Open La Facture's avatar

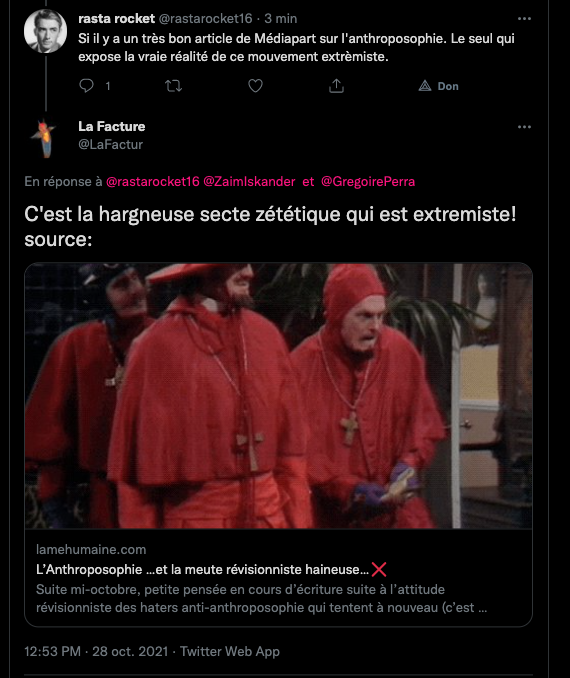coord(45,138)
